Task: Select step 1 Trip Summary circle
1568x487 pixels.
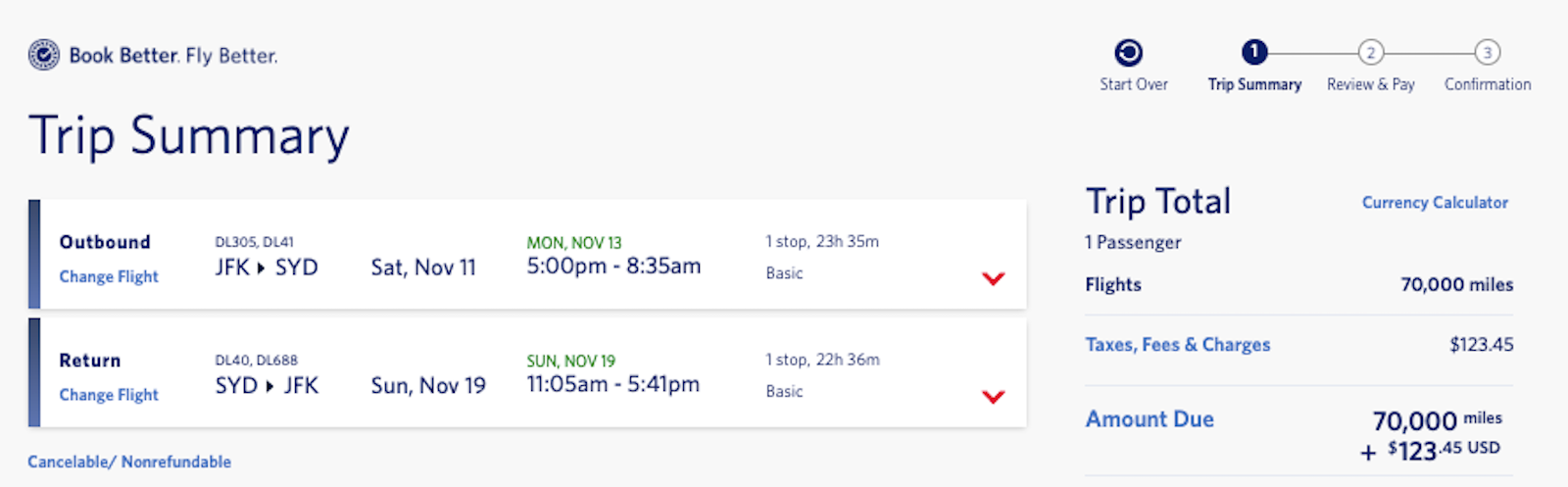Action: [1254, 52]
